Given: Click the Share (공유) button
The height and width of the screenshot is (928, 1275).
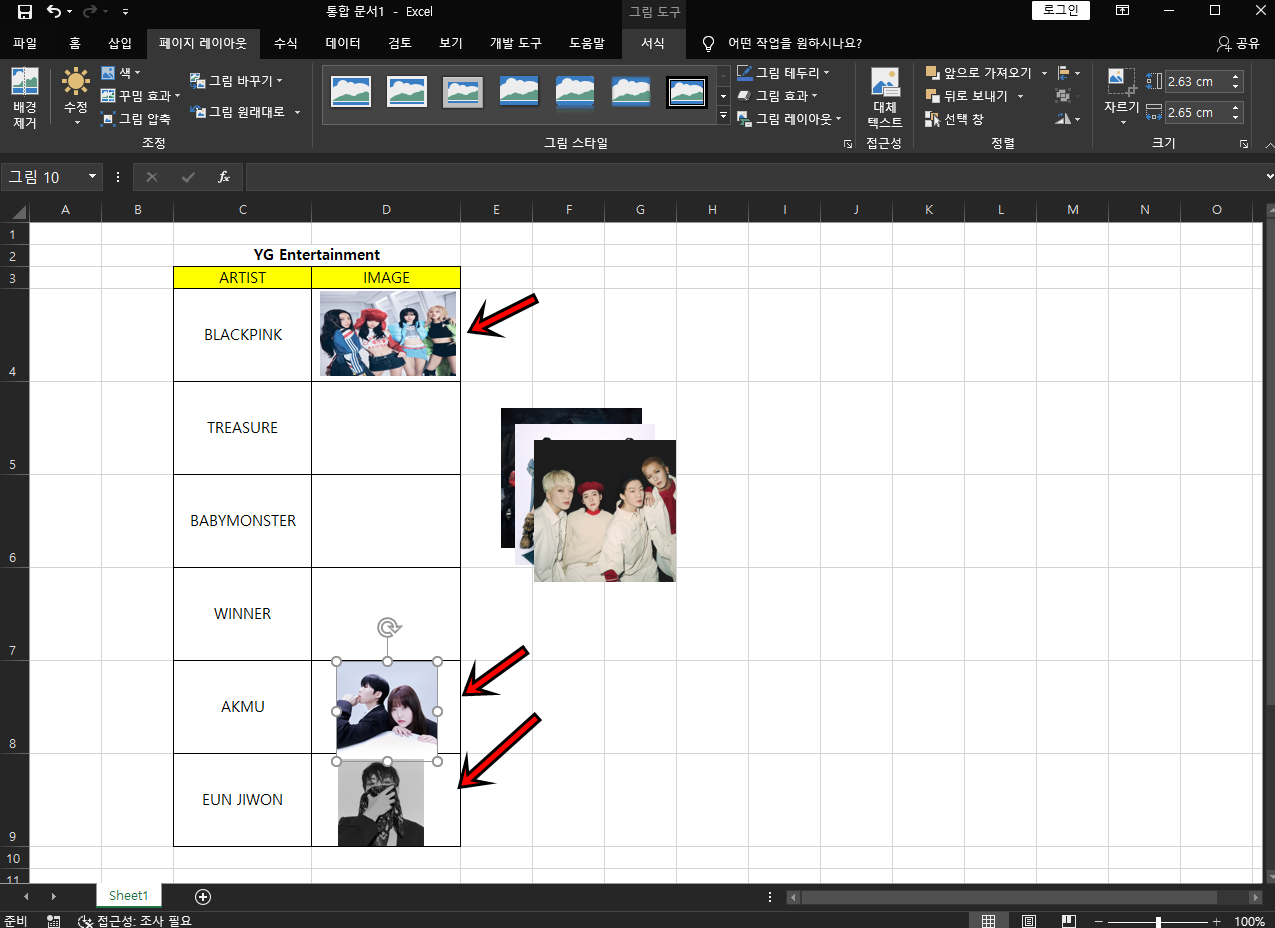Looking at the screenshot, I should (1238, 44).
